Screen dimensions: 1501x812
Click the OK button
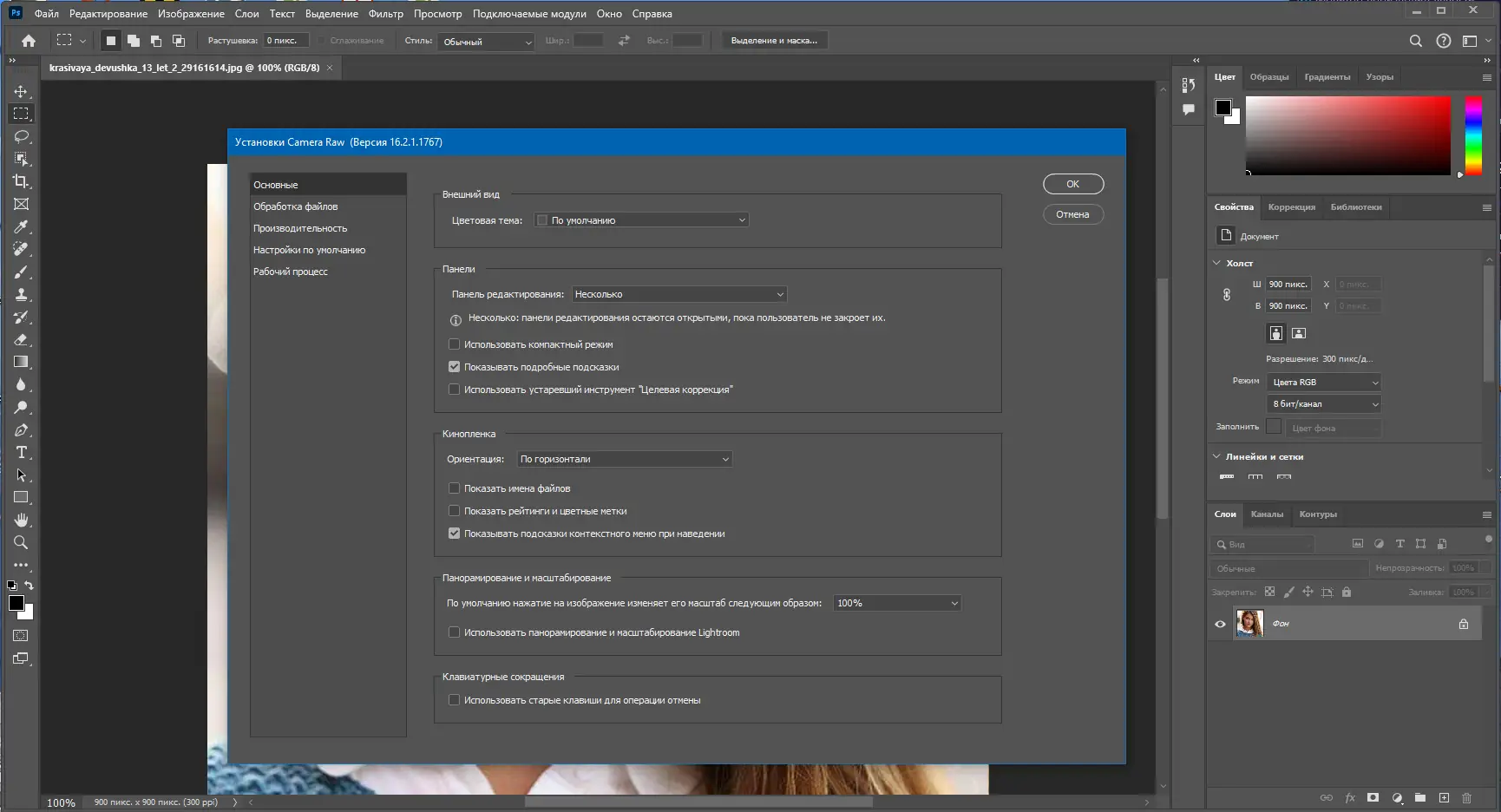click(x=1072, y=184)
